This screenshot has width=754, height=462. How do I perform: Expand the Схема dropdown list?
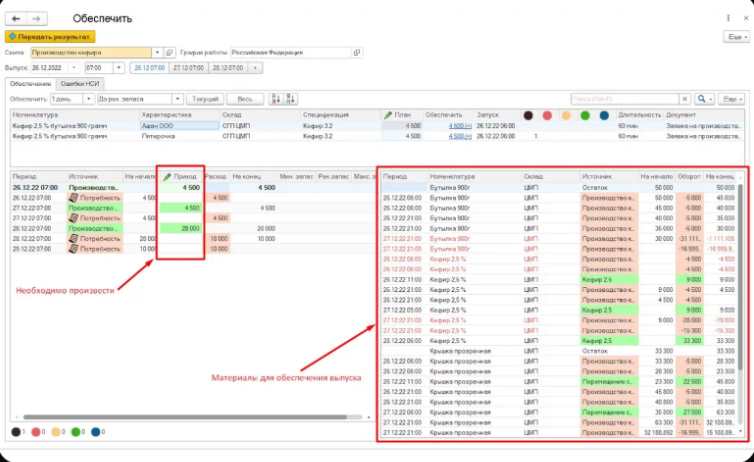click(155, 52)
